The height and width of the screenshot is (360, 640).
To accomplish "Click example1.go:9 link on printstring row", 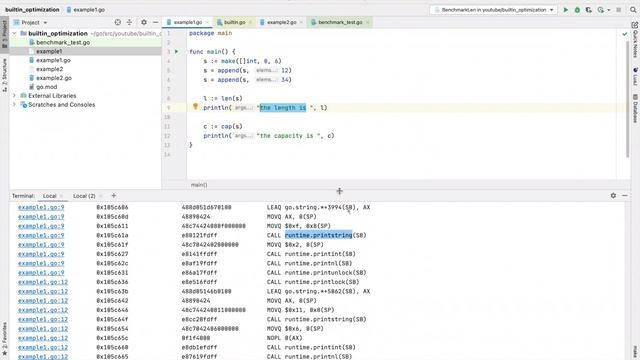I will (41, 236).
